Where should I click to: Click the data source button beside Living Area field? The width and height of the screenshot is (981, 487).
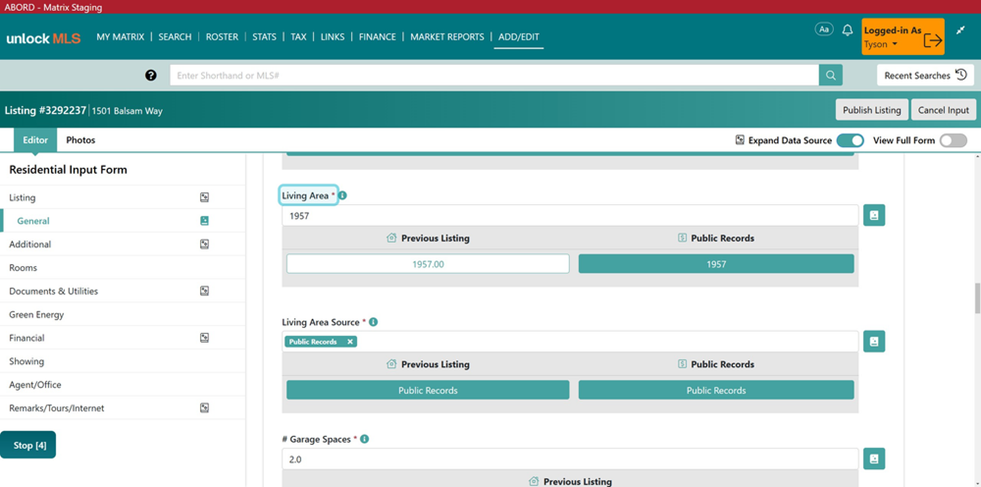click(874, 215)
